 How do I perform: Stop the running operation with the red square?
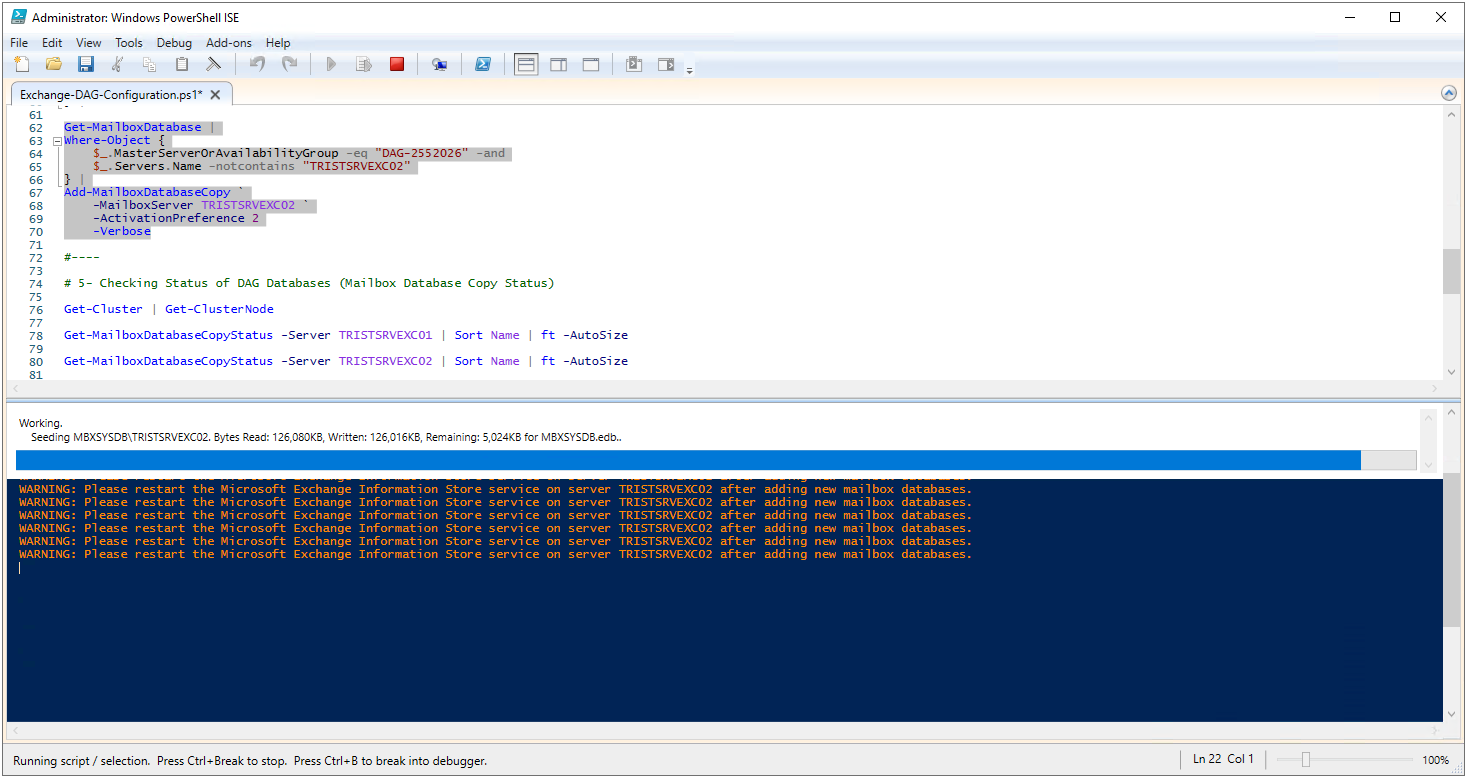pyautogui.click(x=397, y=64)
